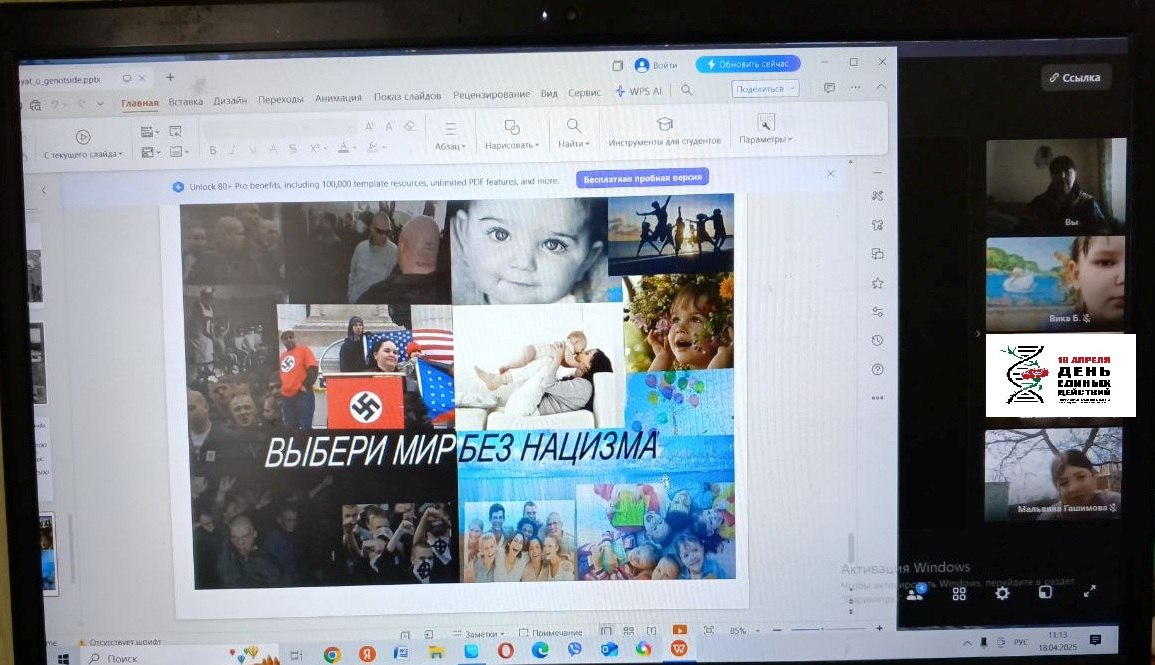Screen dimensions: 1155x665
Task: Fit slide to window icon in status bar
Action: coord(709,630)
